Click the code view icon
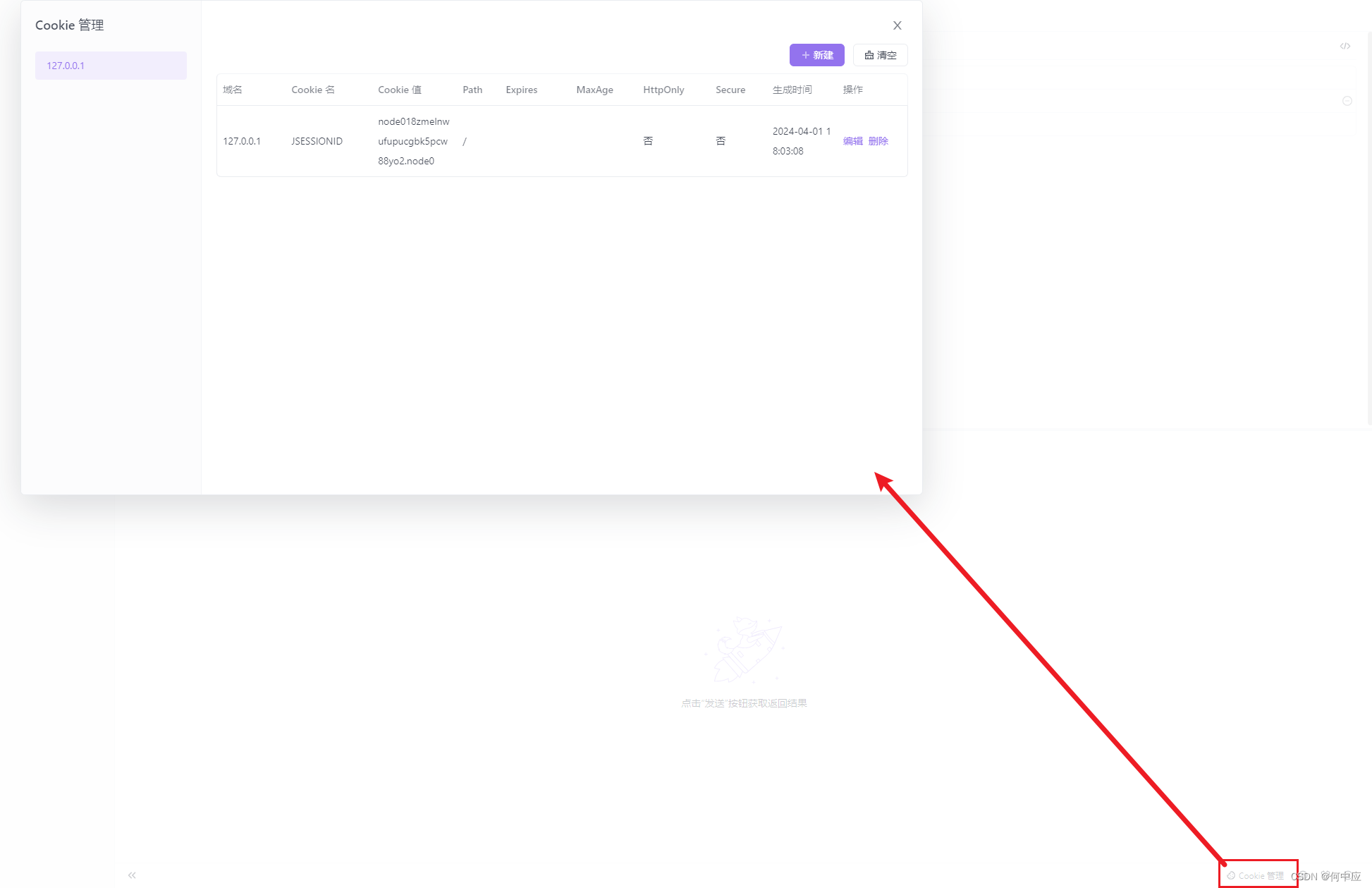Image resolution: width=1372 pixels, height=888 pixels. (1345, 46)
